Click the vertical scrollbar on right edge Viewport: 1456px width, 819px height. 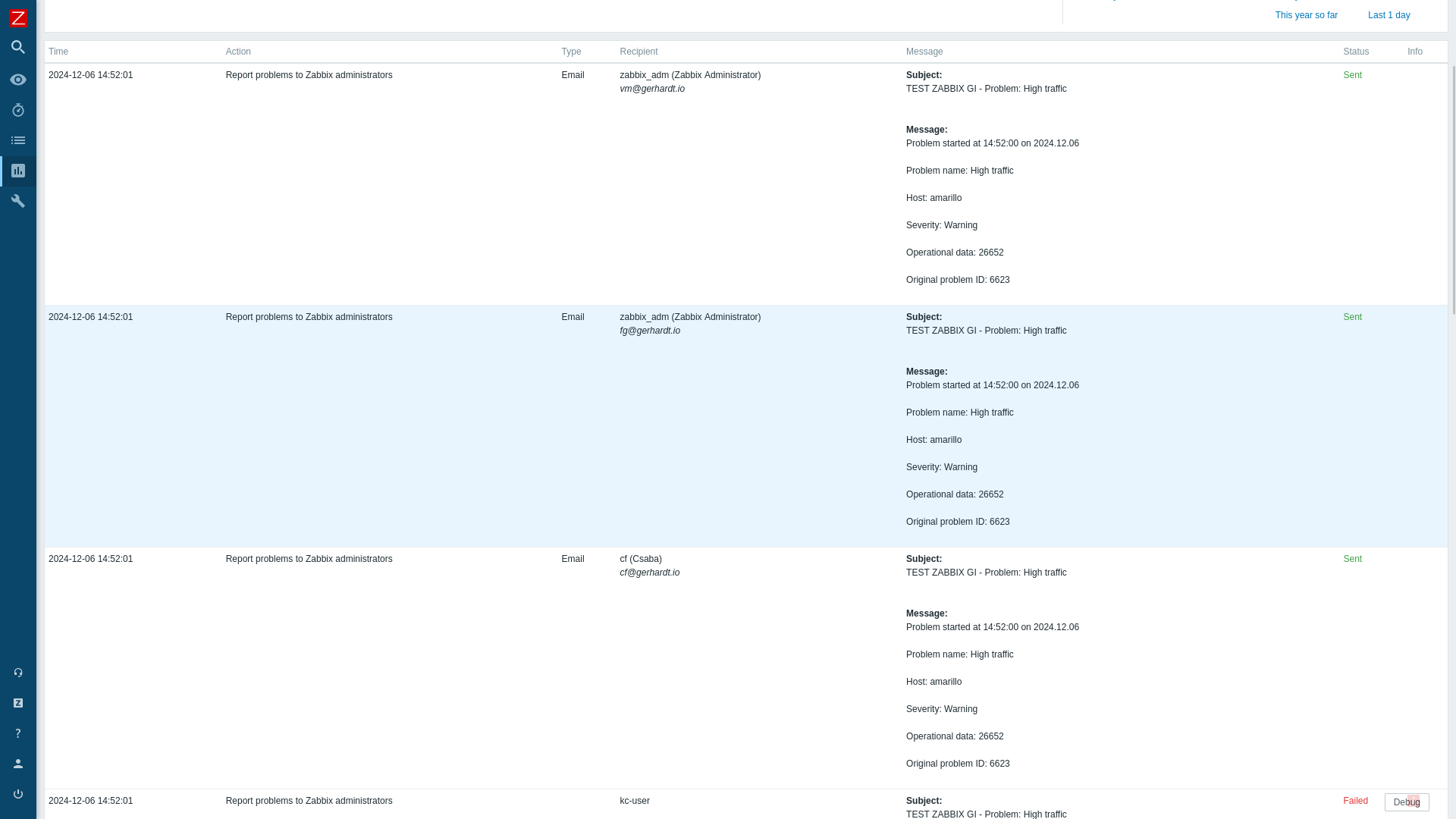(1453, 190)
